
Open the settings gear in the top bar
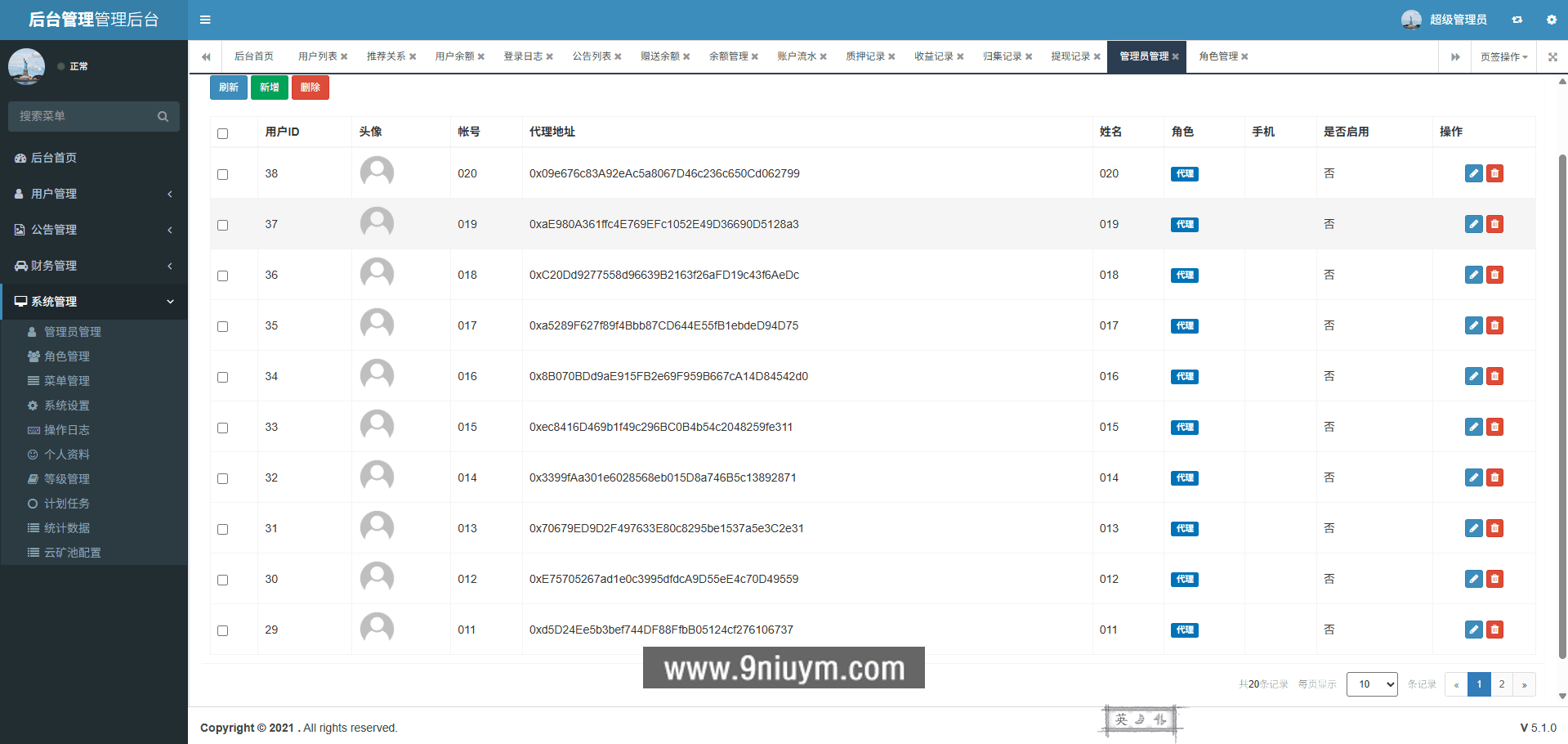[1551, 19]
